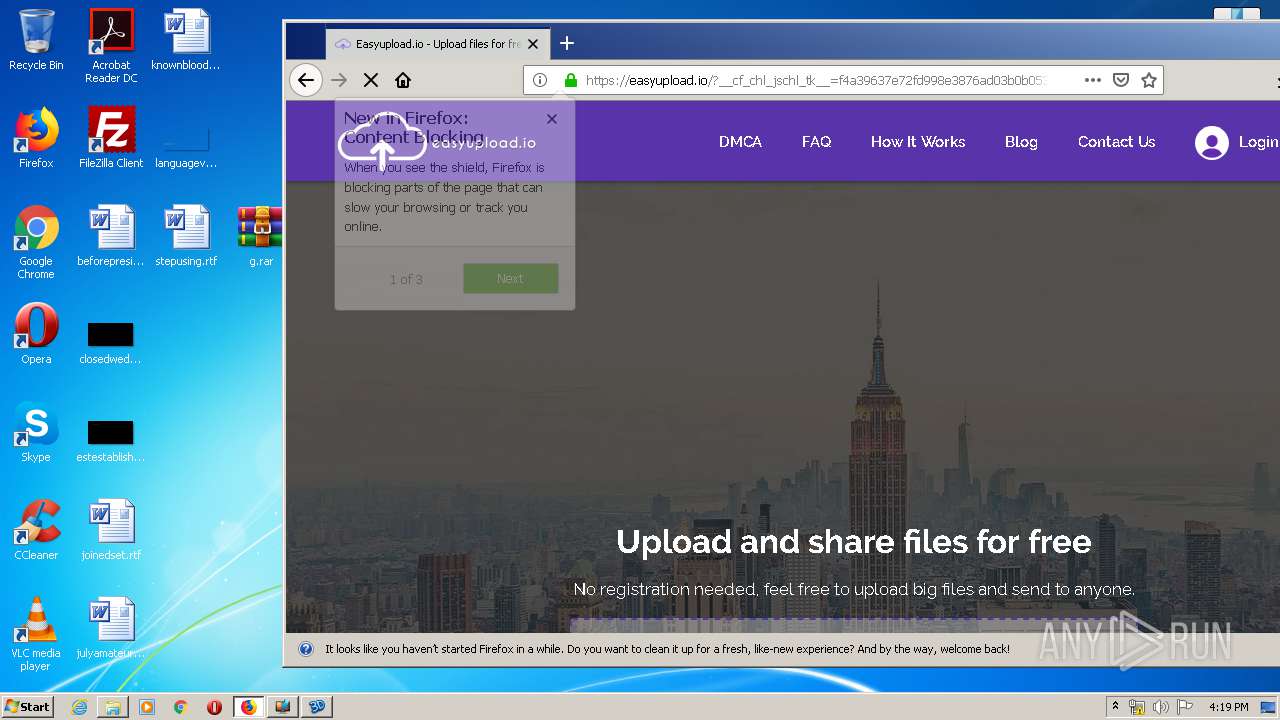Go to the Blog page
The image size is (1280, 720).
coord(1021,142)
